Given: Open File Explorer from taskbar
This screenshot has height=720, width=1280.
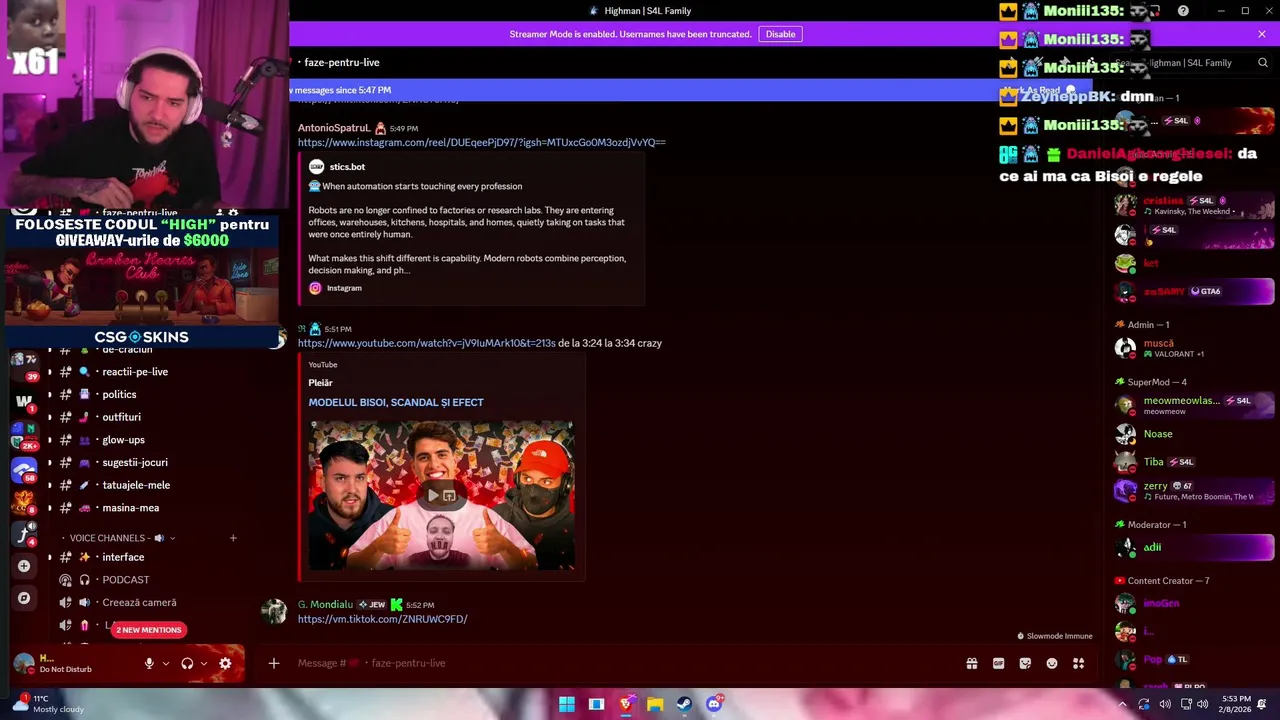Looking at the screenshot, I should coord(655,704).
